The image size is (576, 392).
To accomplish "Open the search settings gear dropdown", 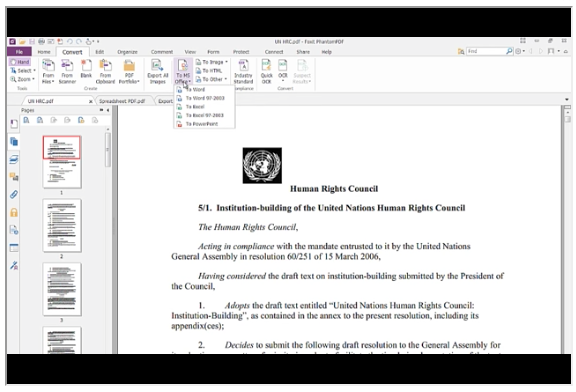I will coord(519,51).
